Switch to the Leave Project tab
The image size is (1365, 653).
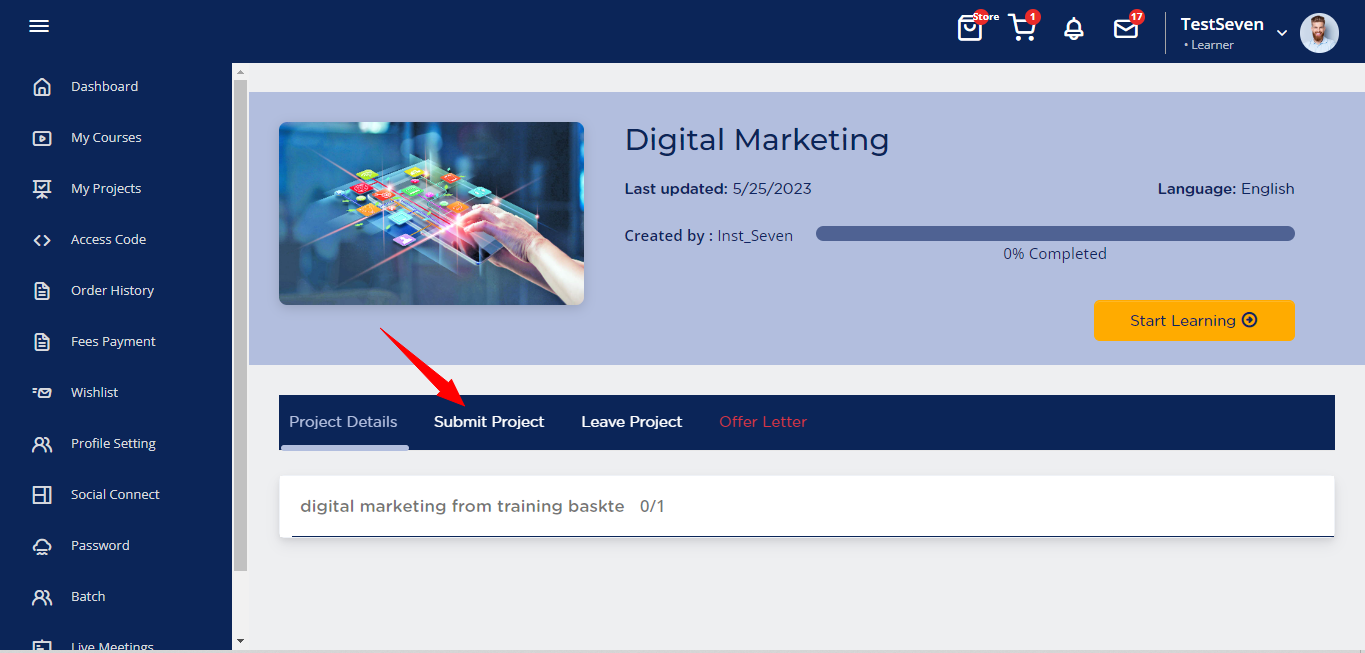coord(631,422)
